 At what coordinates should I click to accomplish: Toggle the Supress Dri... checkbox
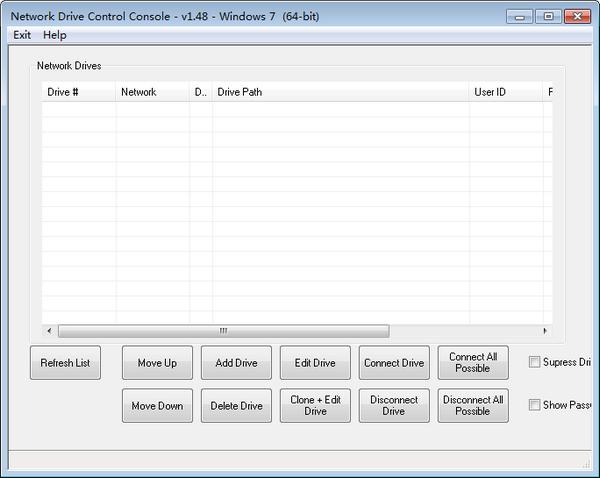[534, 362]
